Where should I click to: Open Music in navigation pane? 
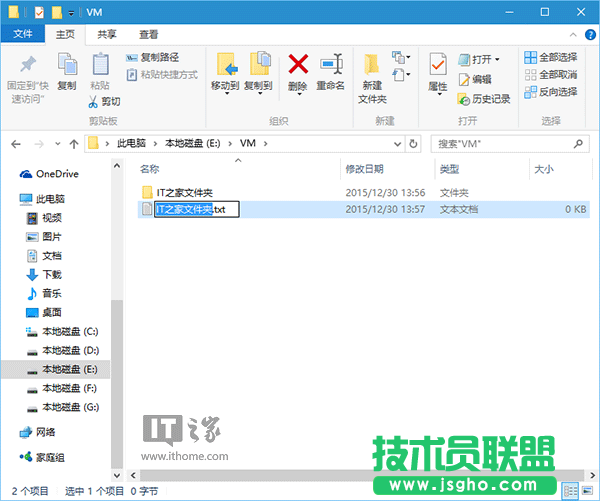[x=44, y=294]
